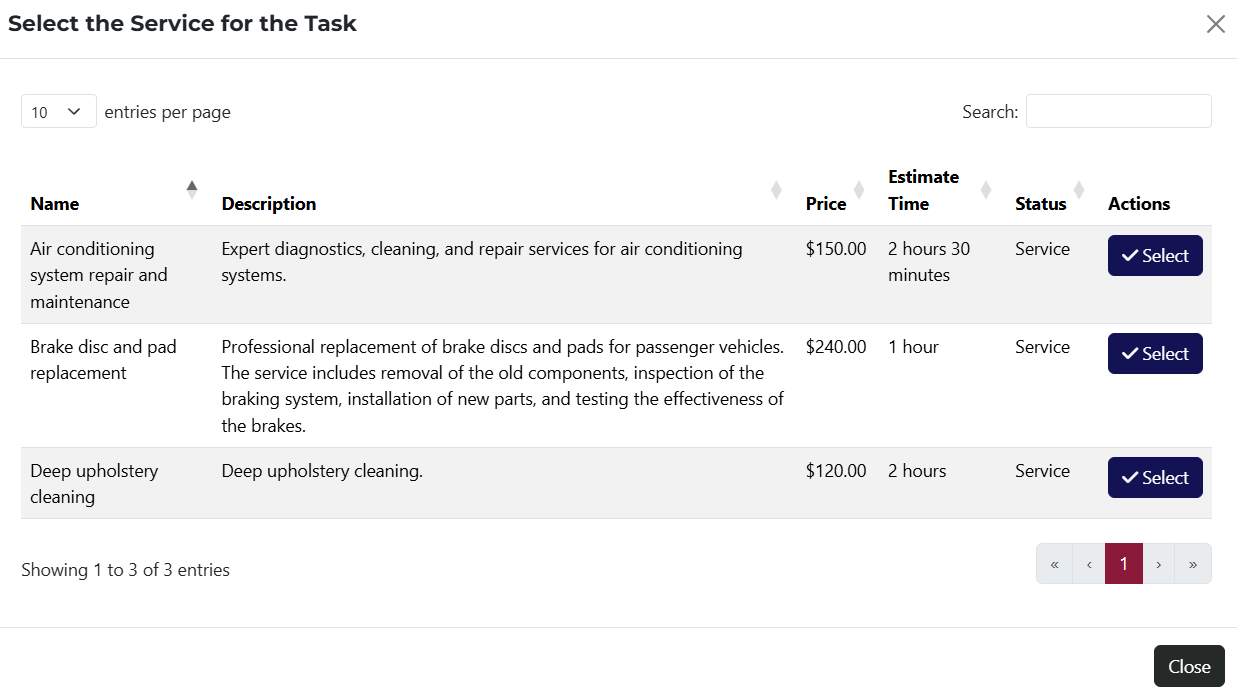Open entries per page dropdown
Viewport: 1237px width, 692px height.
tap(58, 112)
